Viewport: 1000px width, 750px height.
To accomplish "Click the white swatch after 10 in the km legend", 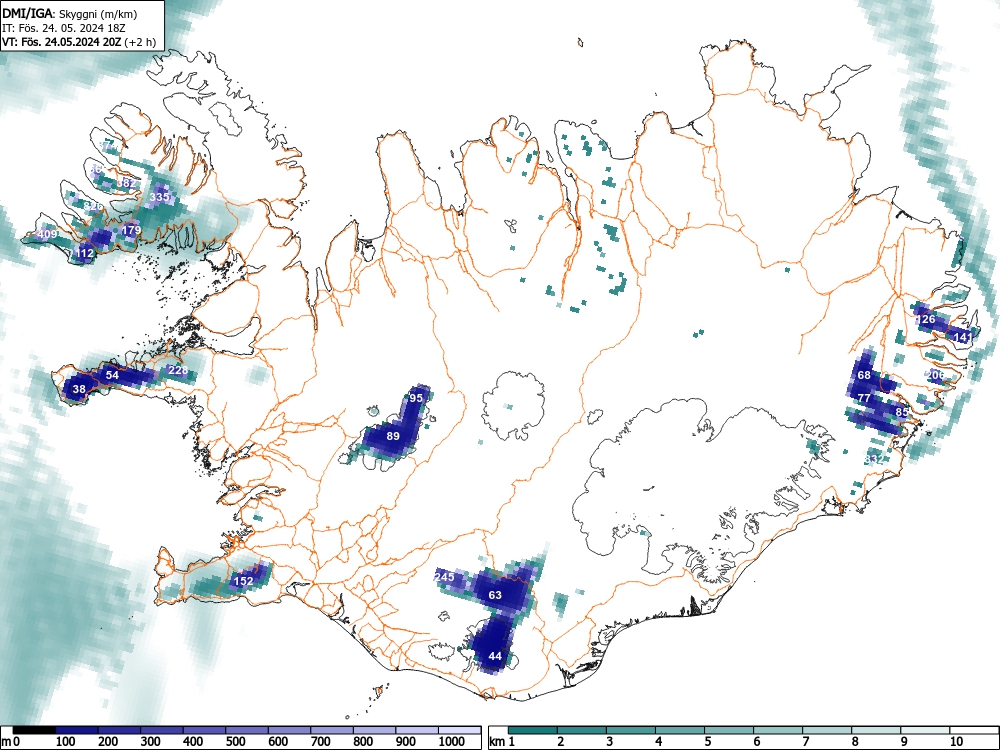I will pos(974,730).
